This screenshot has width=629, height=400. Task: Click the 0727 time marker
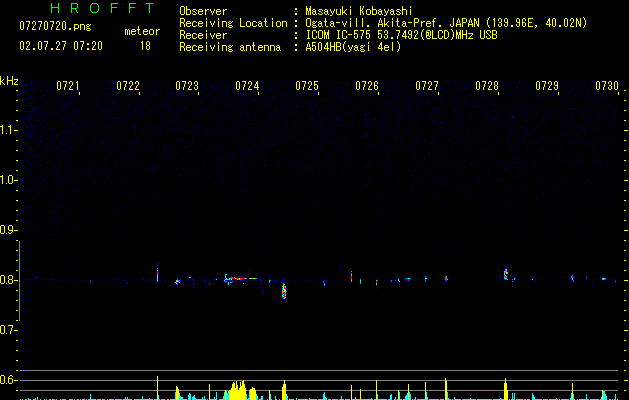pos(427,86)
